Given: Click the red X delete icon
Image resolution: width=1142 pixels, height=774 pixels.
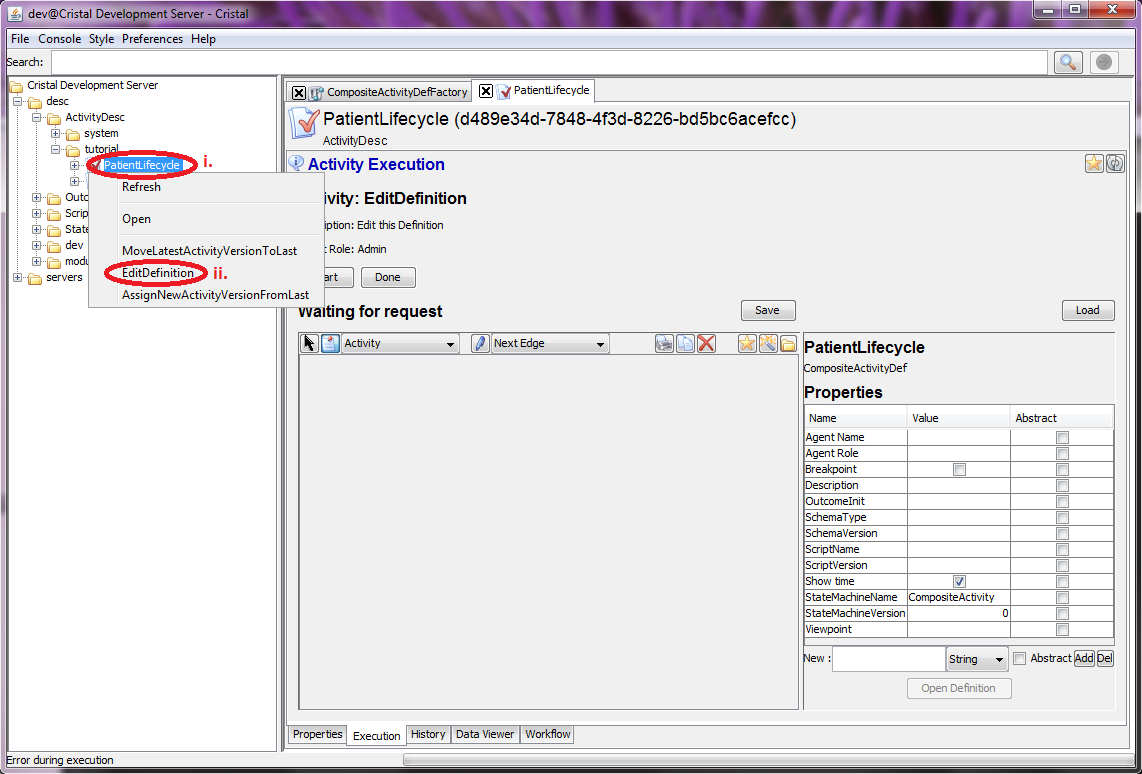Looking at the screenshot, I should pyautogui.click(x=706, y=343).
